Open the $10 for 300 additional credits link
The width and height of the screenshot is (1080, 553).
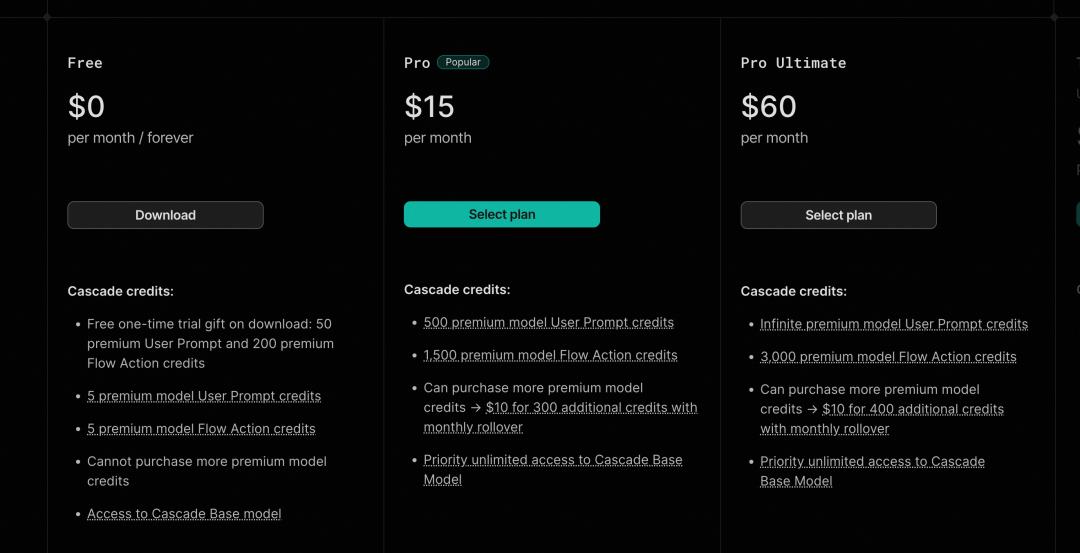pos(591,408)
